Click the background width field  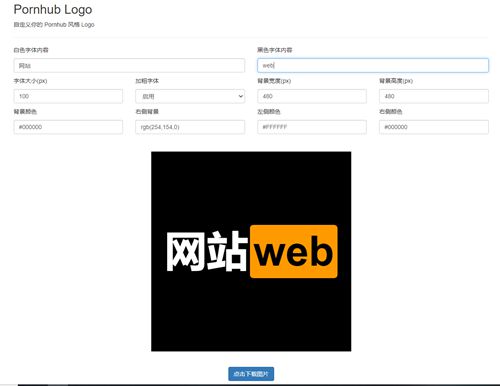312,96
